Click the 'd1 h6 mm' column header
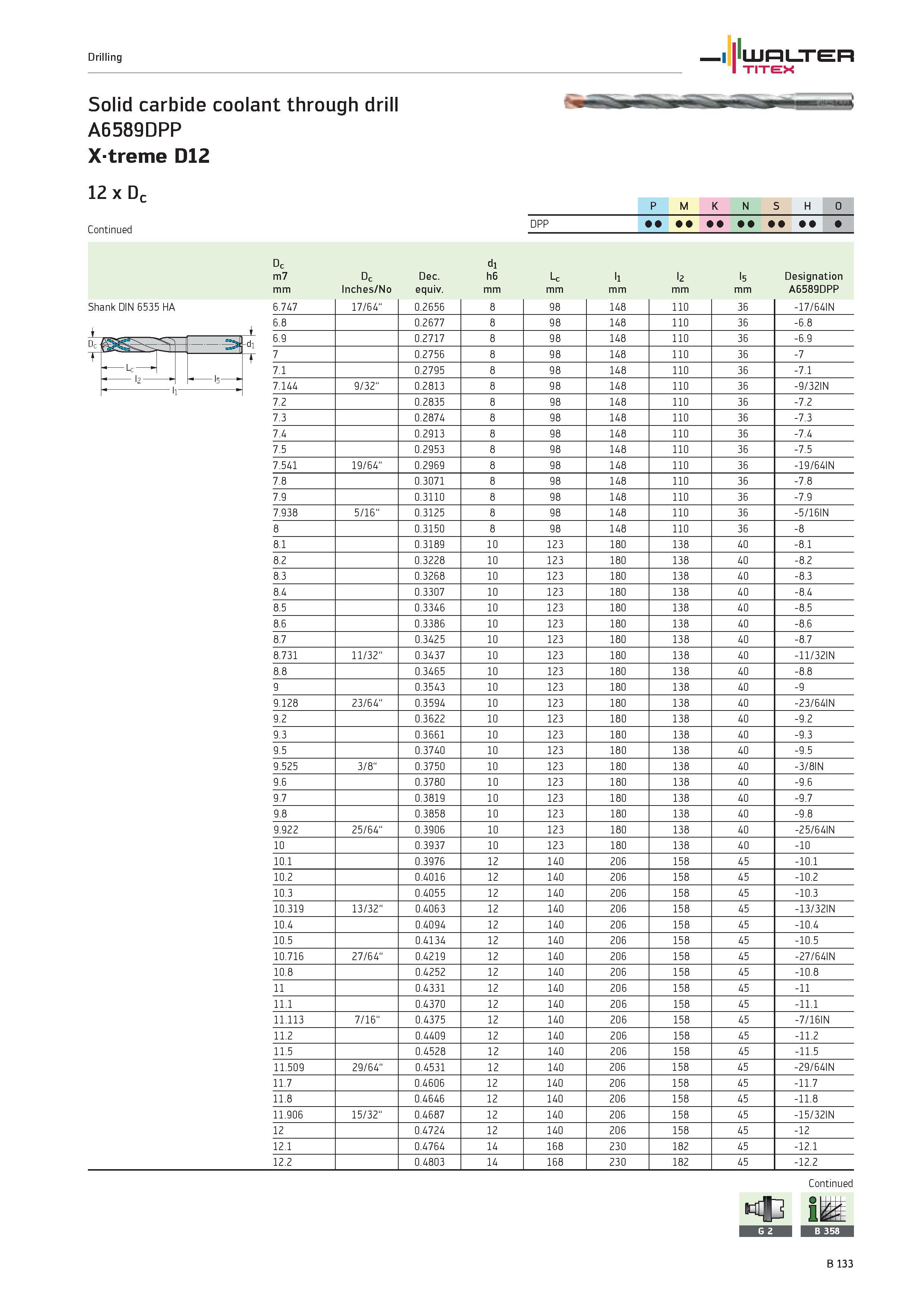 [492, 276]
